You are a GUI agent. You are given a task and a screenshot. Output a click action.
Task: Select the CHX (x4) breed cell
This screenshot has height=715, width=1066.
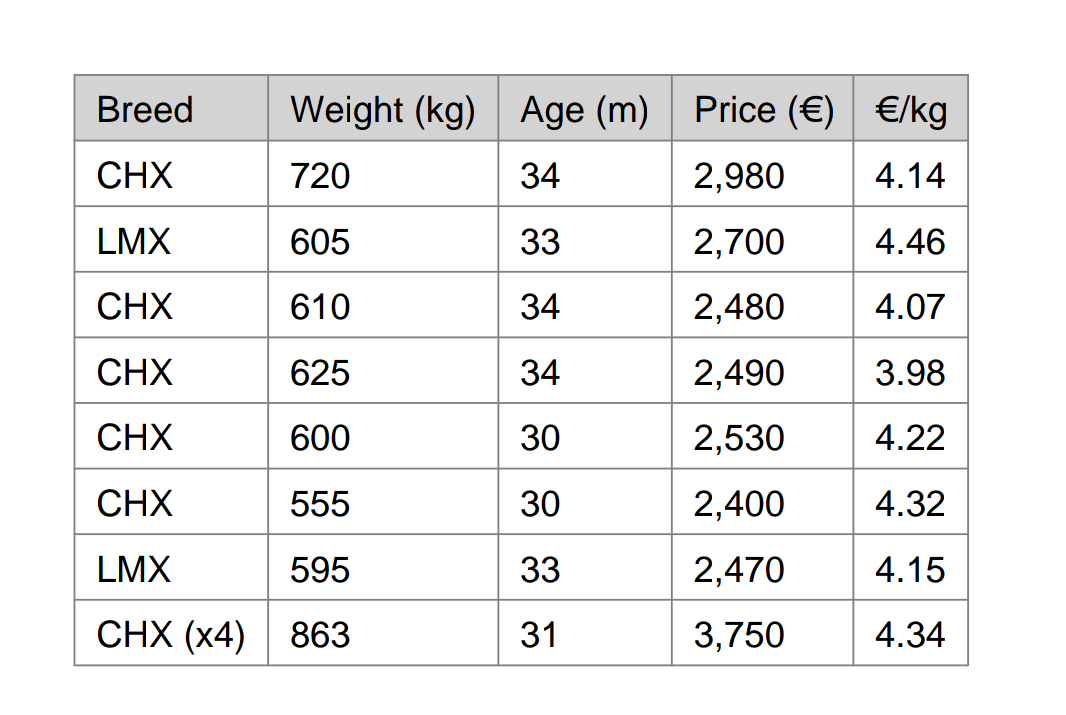pyautogui.click(x=171, y=633)
